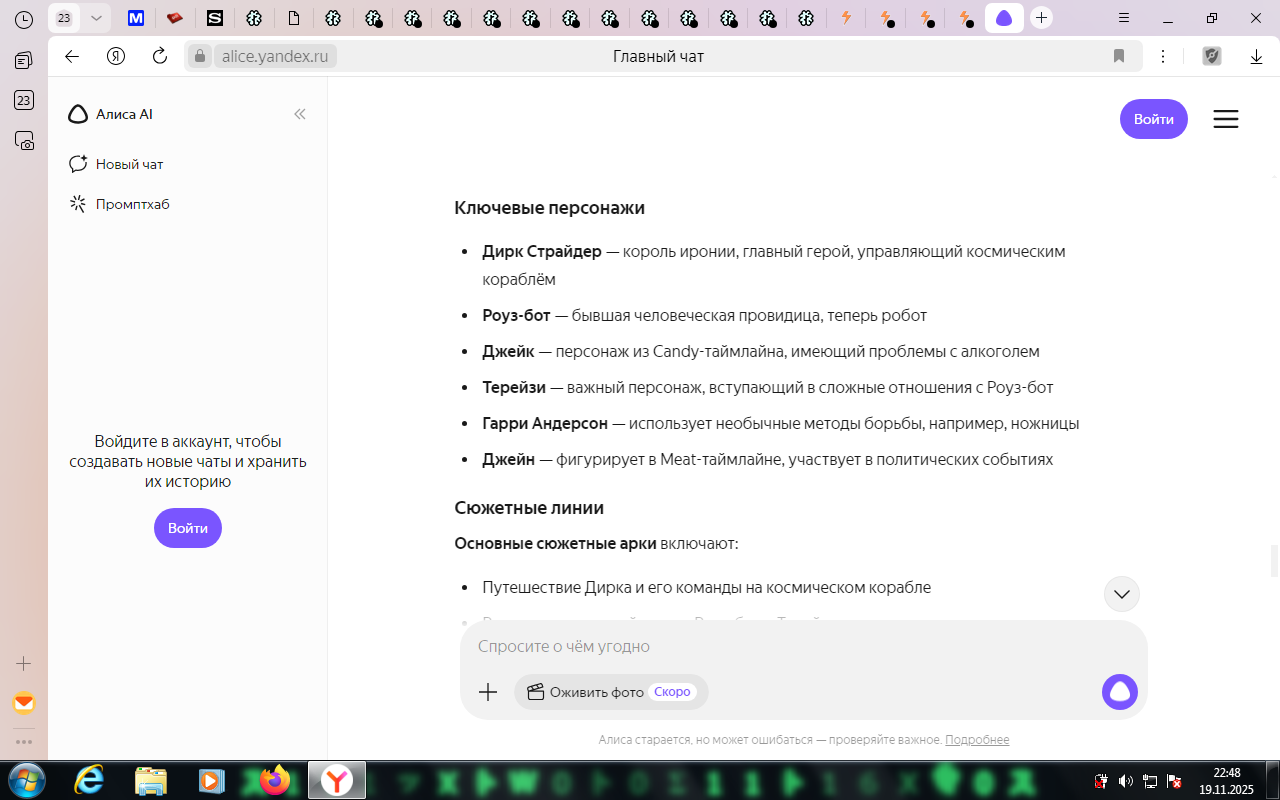
Task: Start a Новый чат
Action: click(x=128, y=164)
